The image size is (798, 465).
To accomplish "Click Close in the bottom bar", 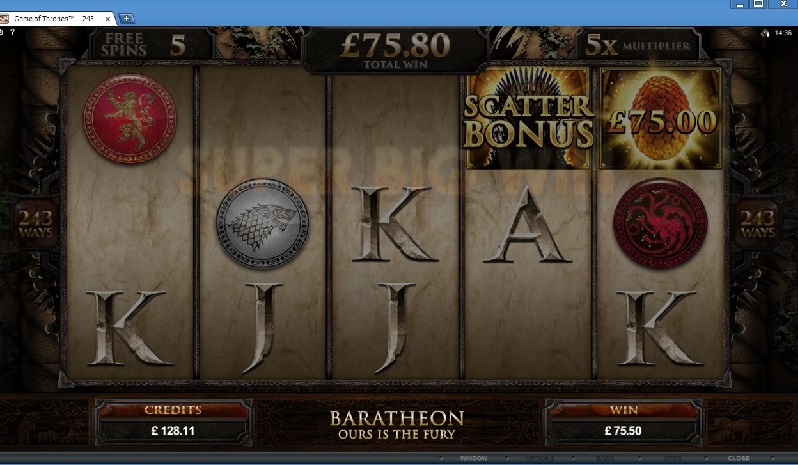I will tap(738, 458).
